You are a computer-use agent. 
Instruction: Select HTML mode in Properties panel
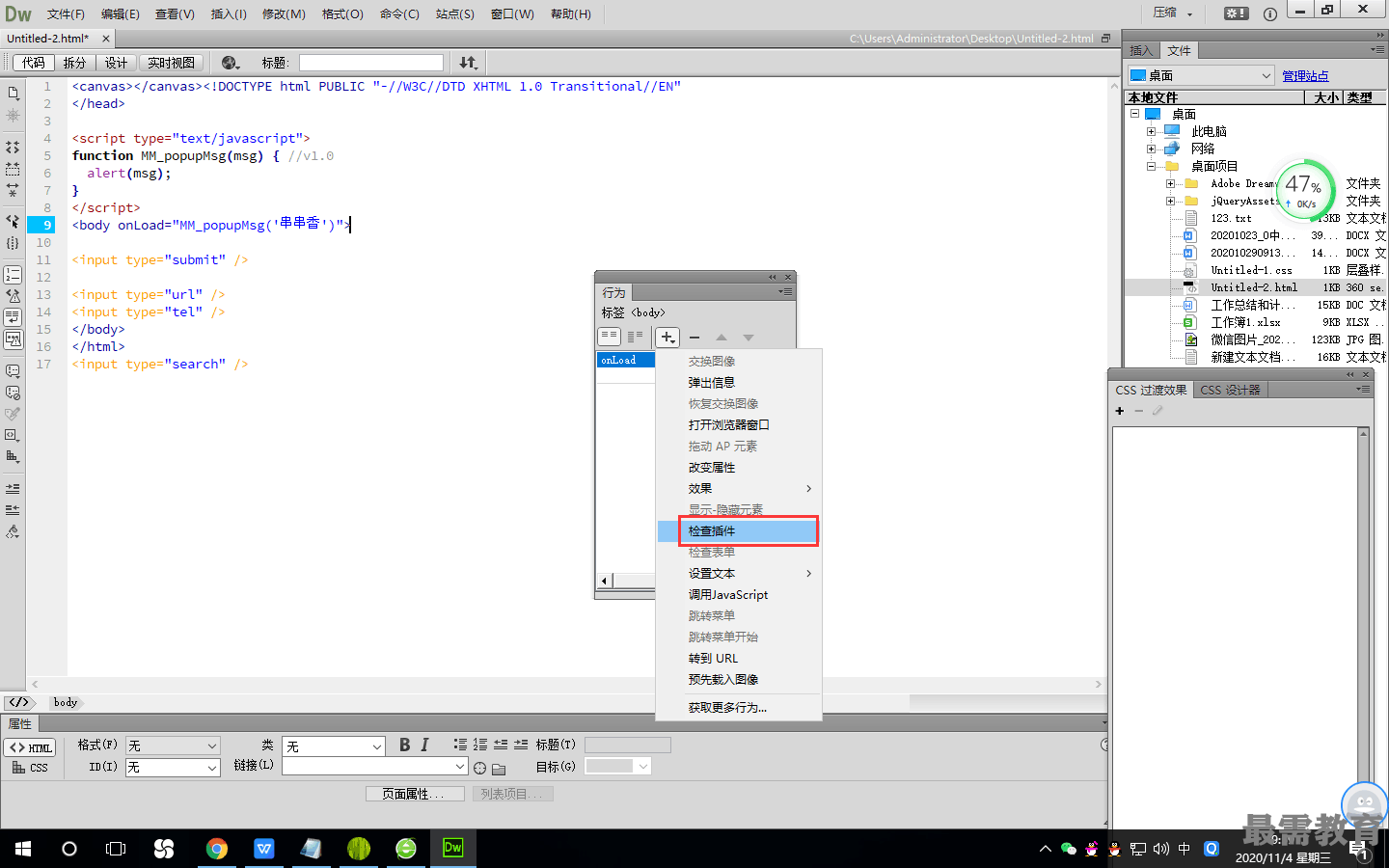[x=31, y=747]
